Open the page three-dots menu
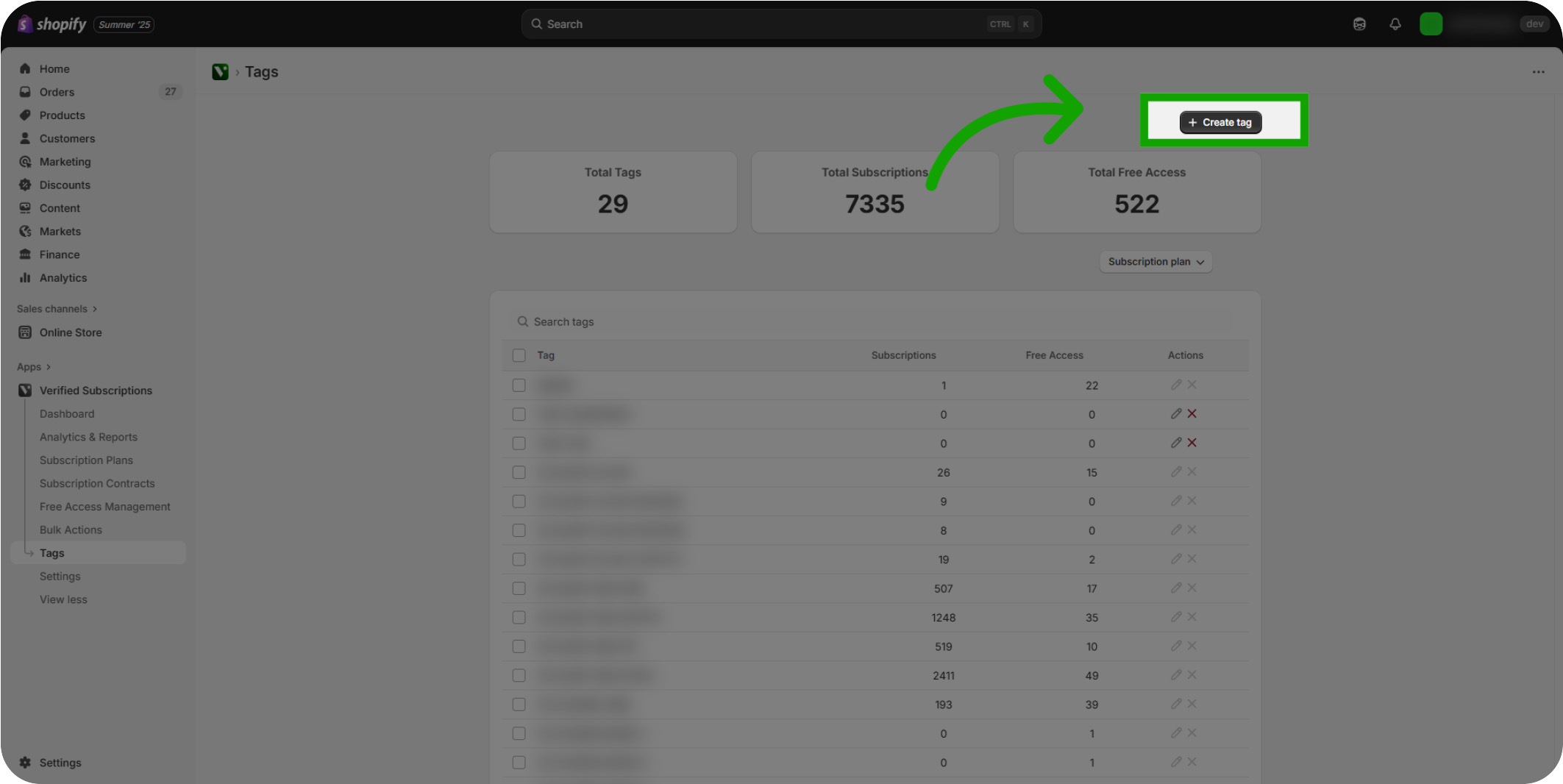Image resolution: width=1563 pixels, height=784 pixels. pyautogui.click(x=1538, y=72)
